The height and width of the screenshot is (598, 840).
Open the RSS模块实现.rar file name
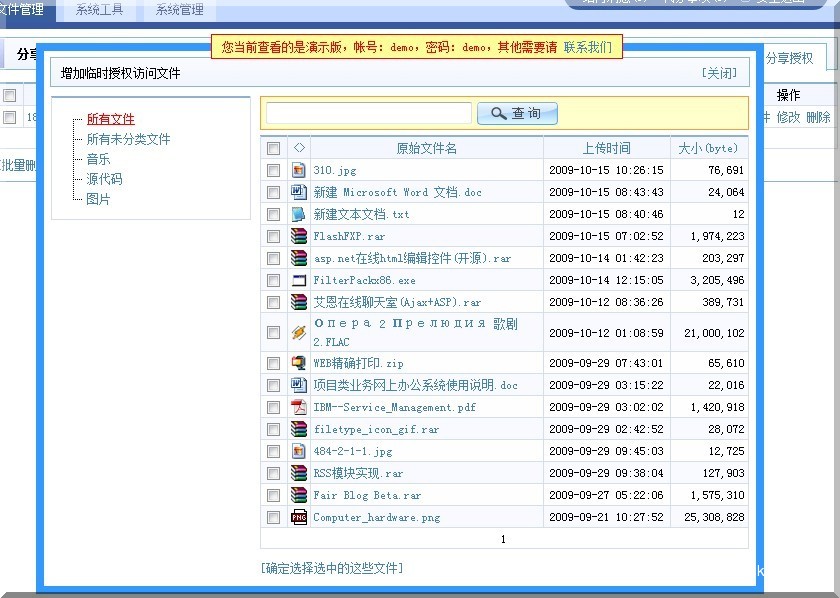(x=358, y=473)
